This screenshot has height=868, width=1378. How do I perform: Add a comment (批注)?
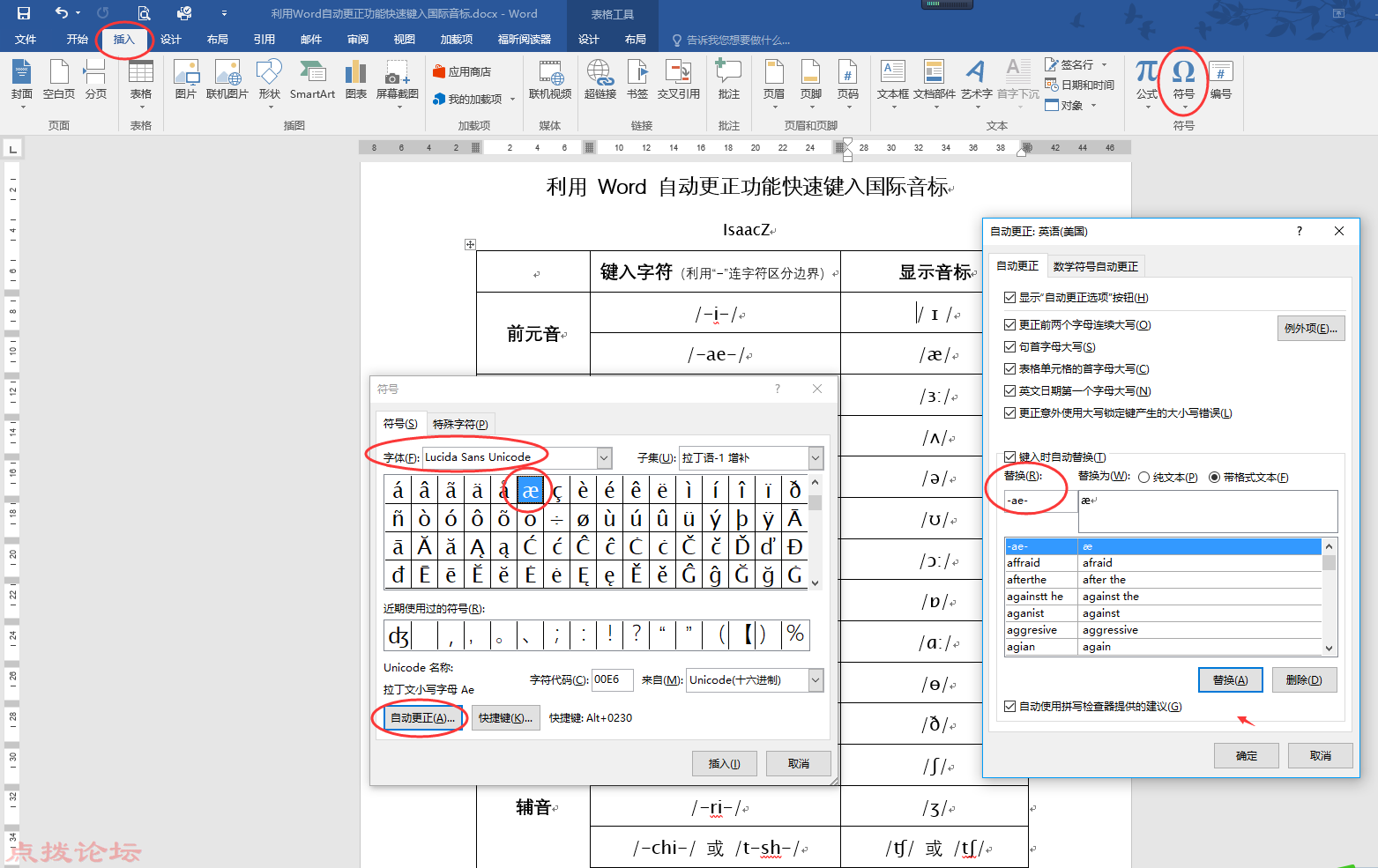[x=728, y=79]
